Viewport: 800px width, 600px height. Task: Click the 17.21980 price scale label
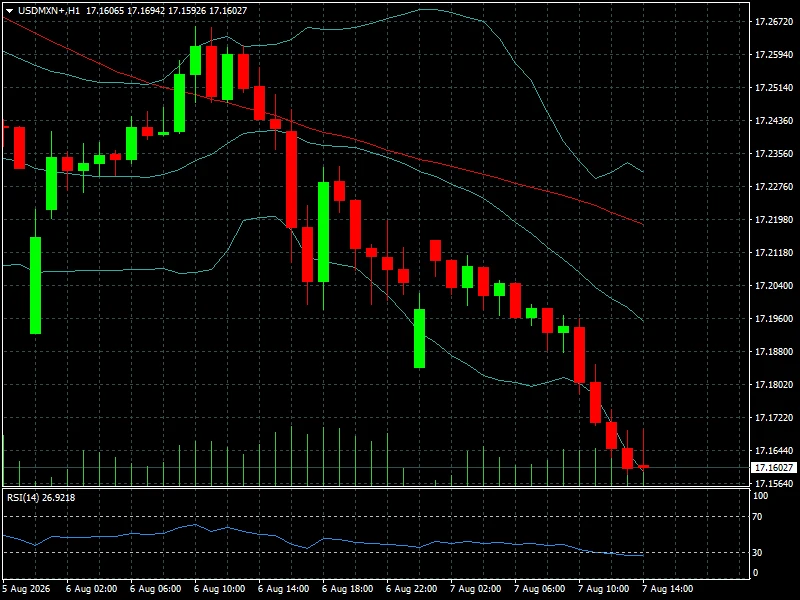click(x=774, y=219)
